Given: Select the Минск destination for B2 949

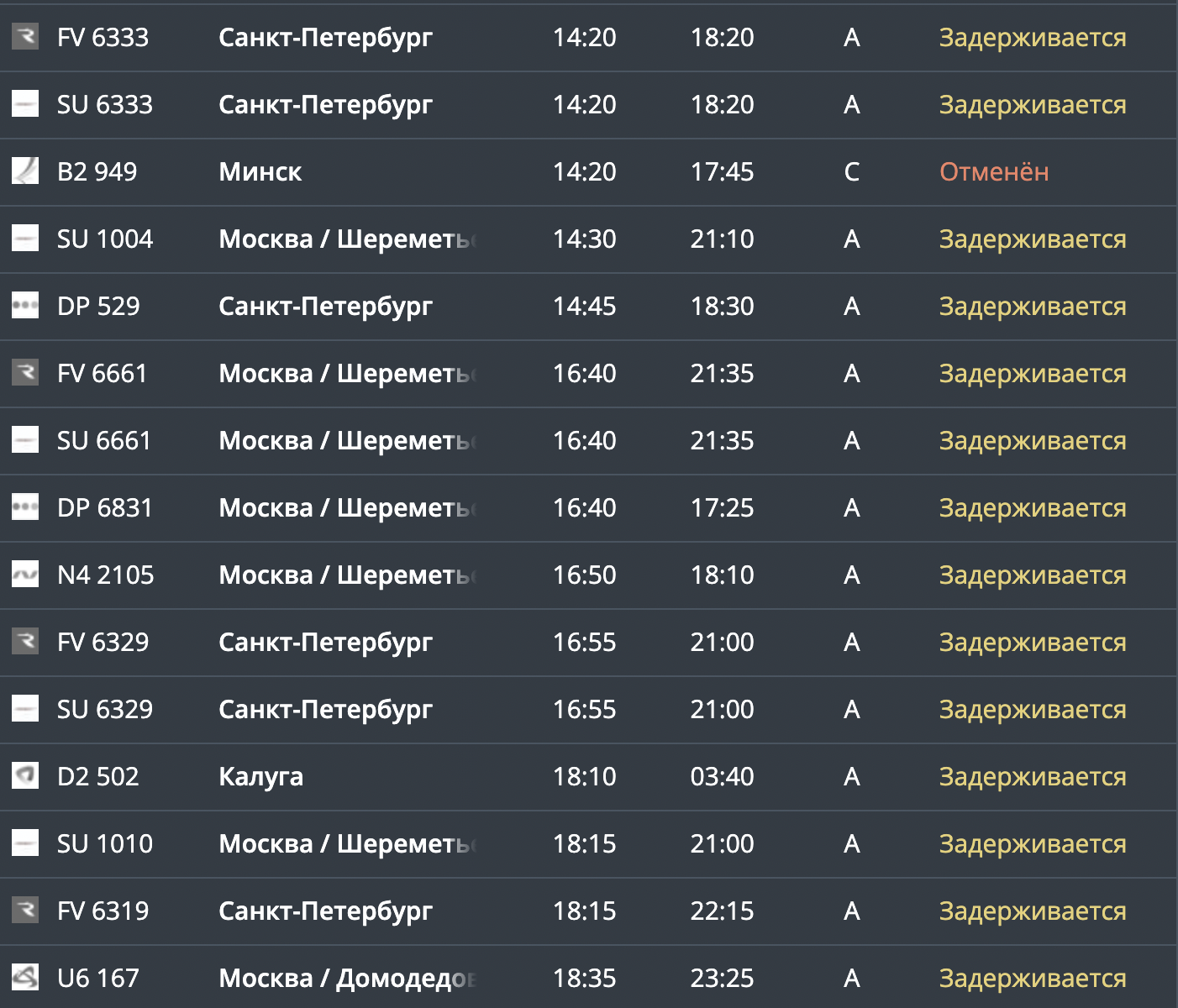Looking at the screenshot, I should coord(260,172).
